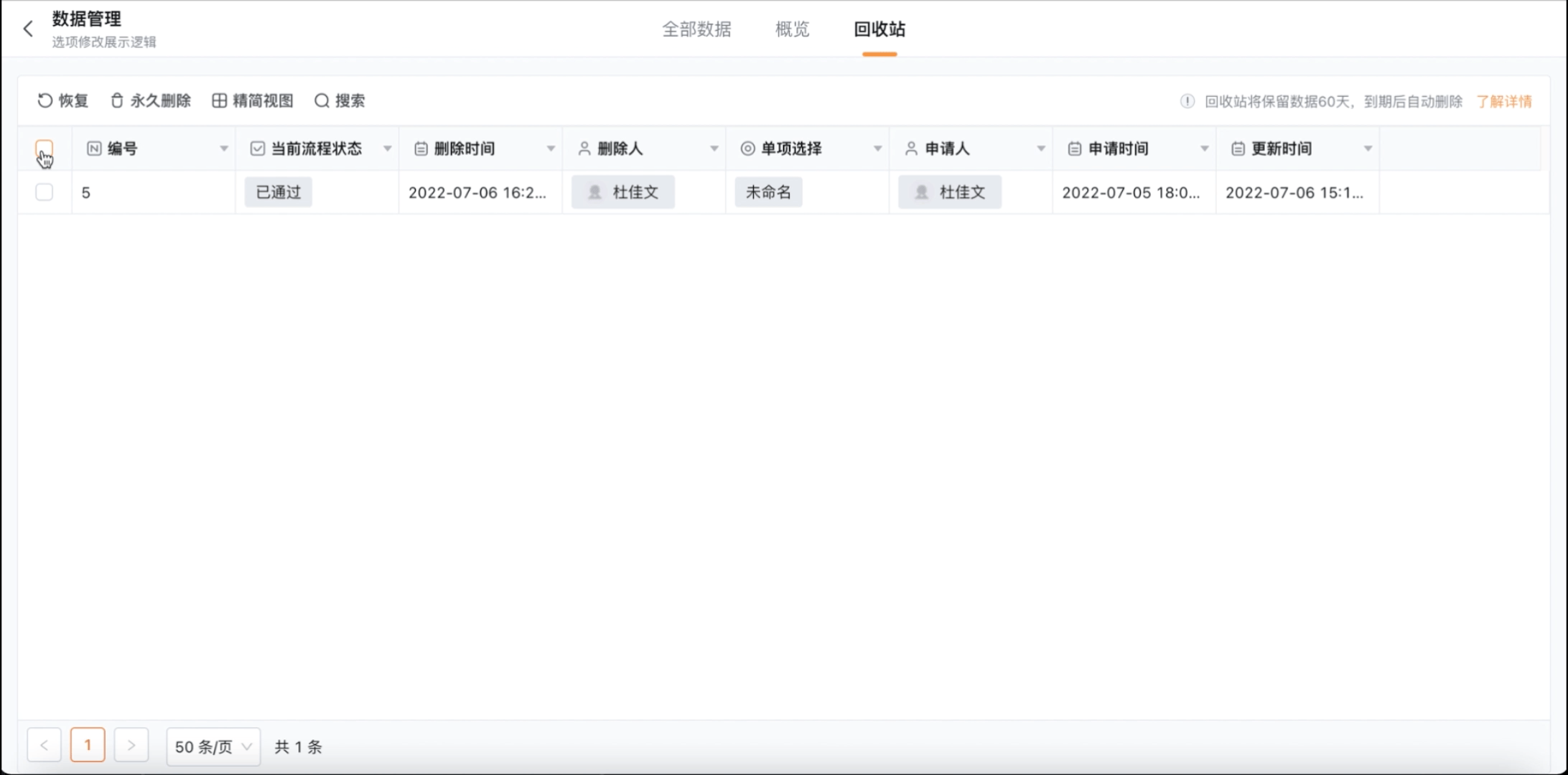Click the 申请人 column person icon
Viewport: 1568px width, 775px height.
coord(911,149)
